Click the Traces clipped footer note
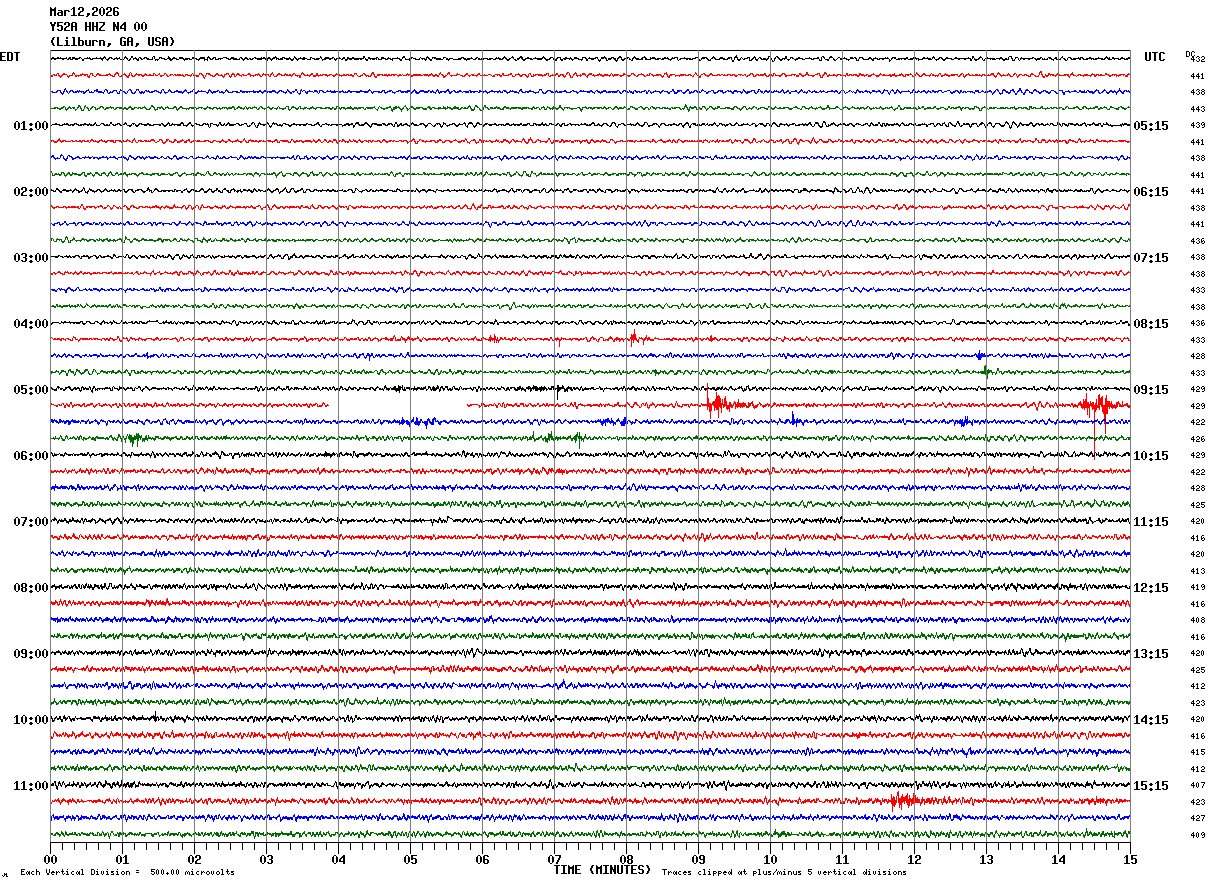This screenshot has width=1210, height=886. coord(784,873)
